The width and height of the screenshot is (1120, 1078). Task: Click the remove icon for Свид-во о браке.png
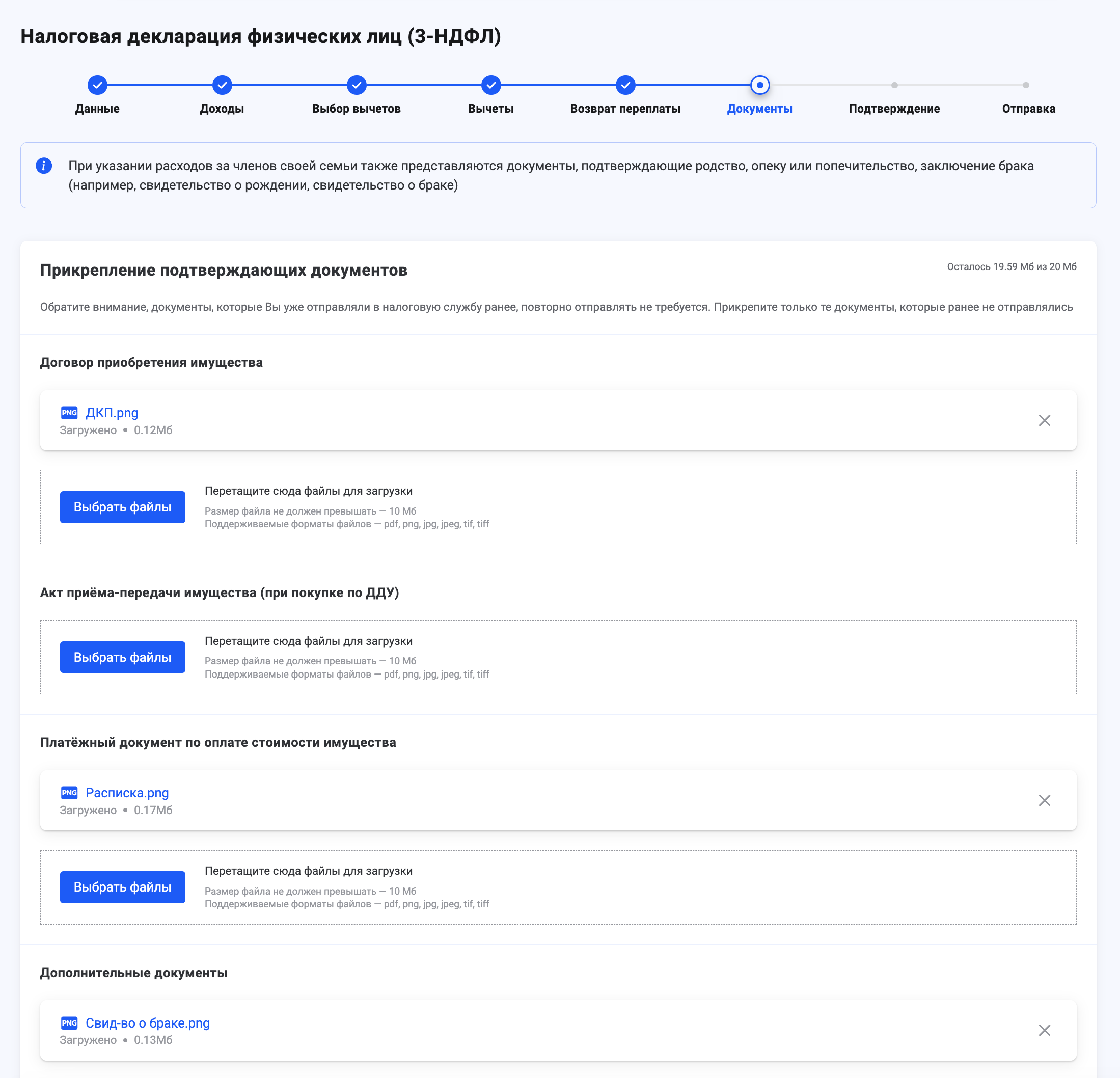click(x=1045, y=1030)
